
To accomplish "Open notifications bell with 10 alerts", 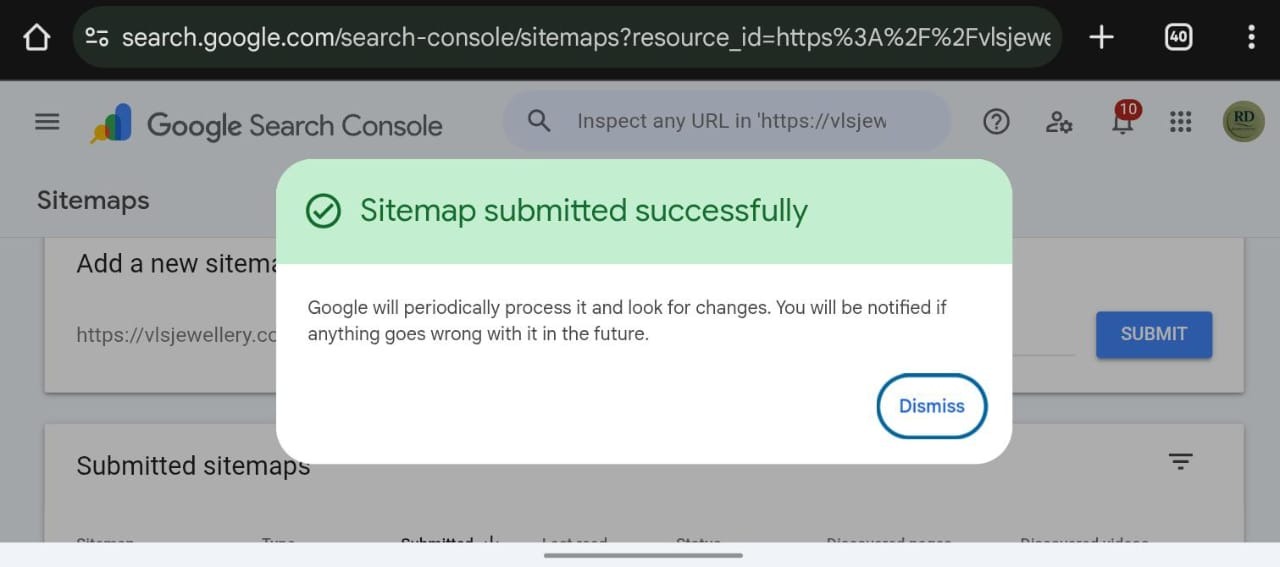I will pyautogui.click(x=1123, y=121).
